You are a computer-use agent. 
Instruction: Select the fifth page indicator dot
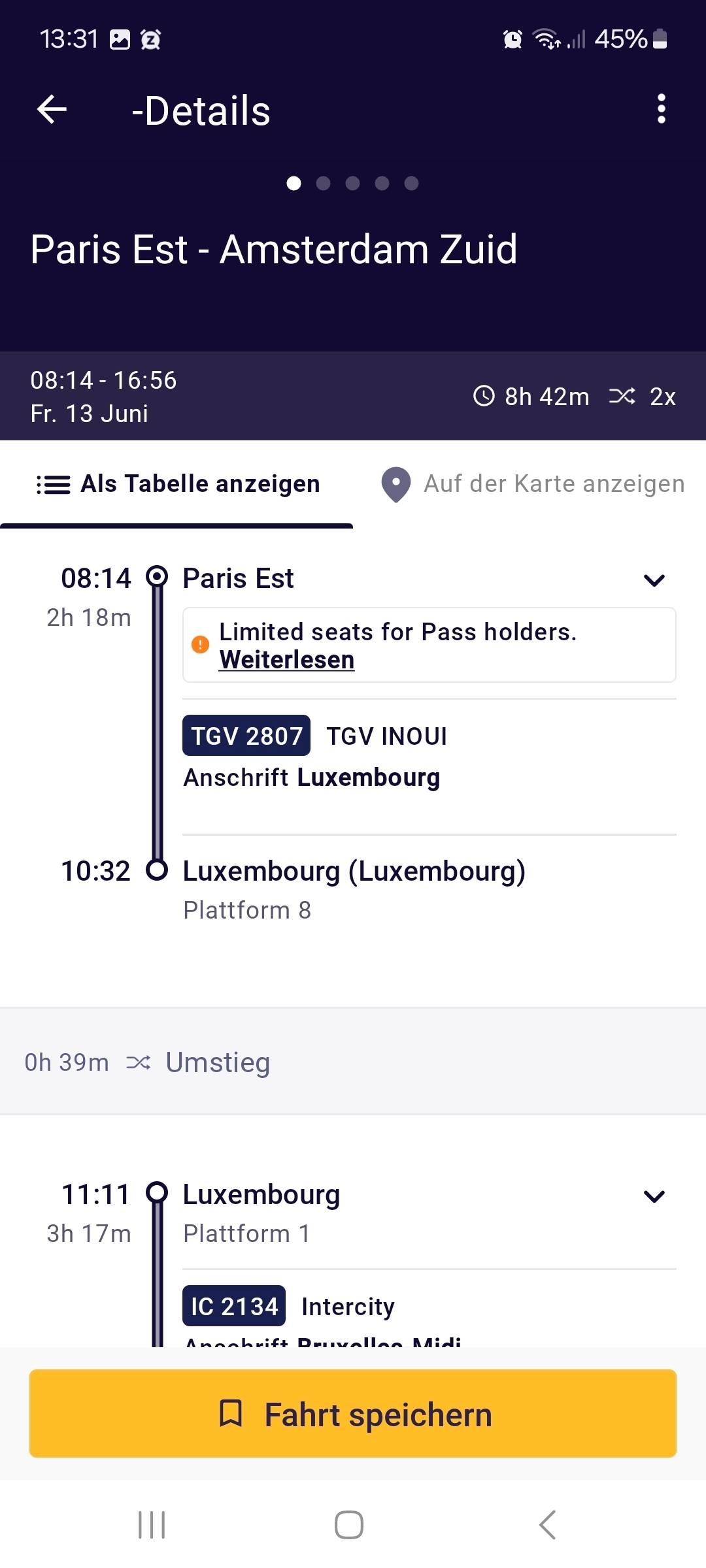(x=411, y=183)
